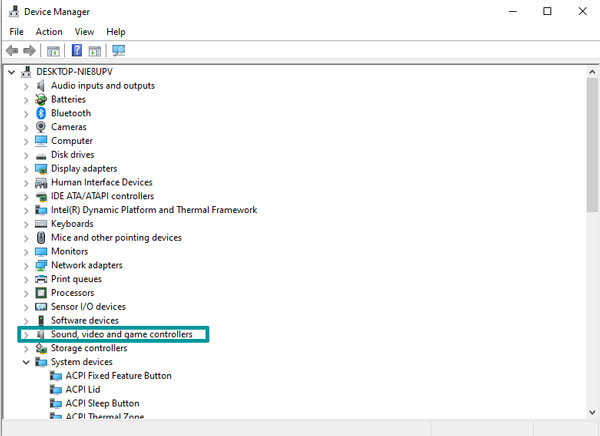Click the Display adapters icon
The height and width of the screenshot is (436, 600).
click(x=41, y=168)
